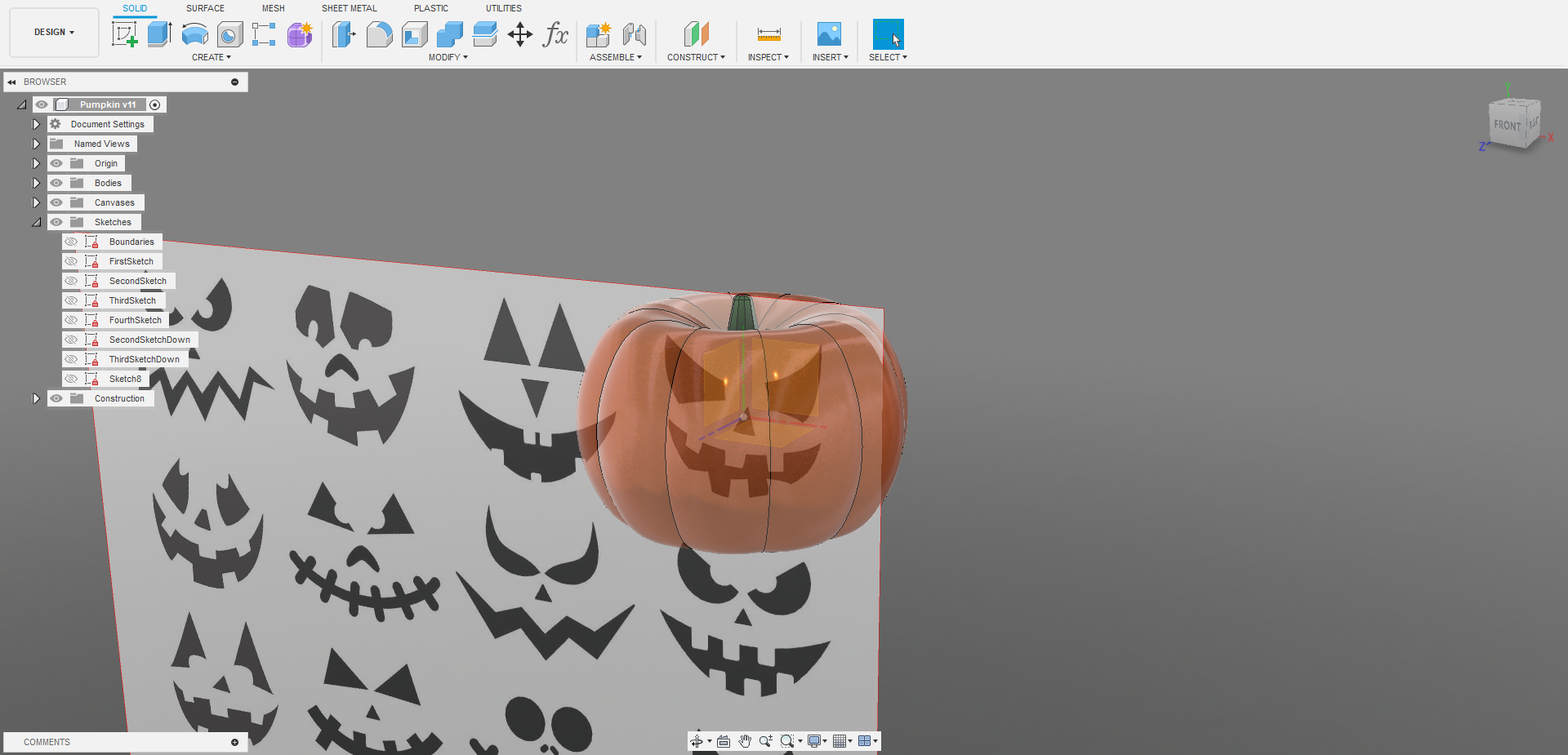Select the Press Pull tool

[344, 34]
